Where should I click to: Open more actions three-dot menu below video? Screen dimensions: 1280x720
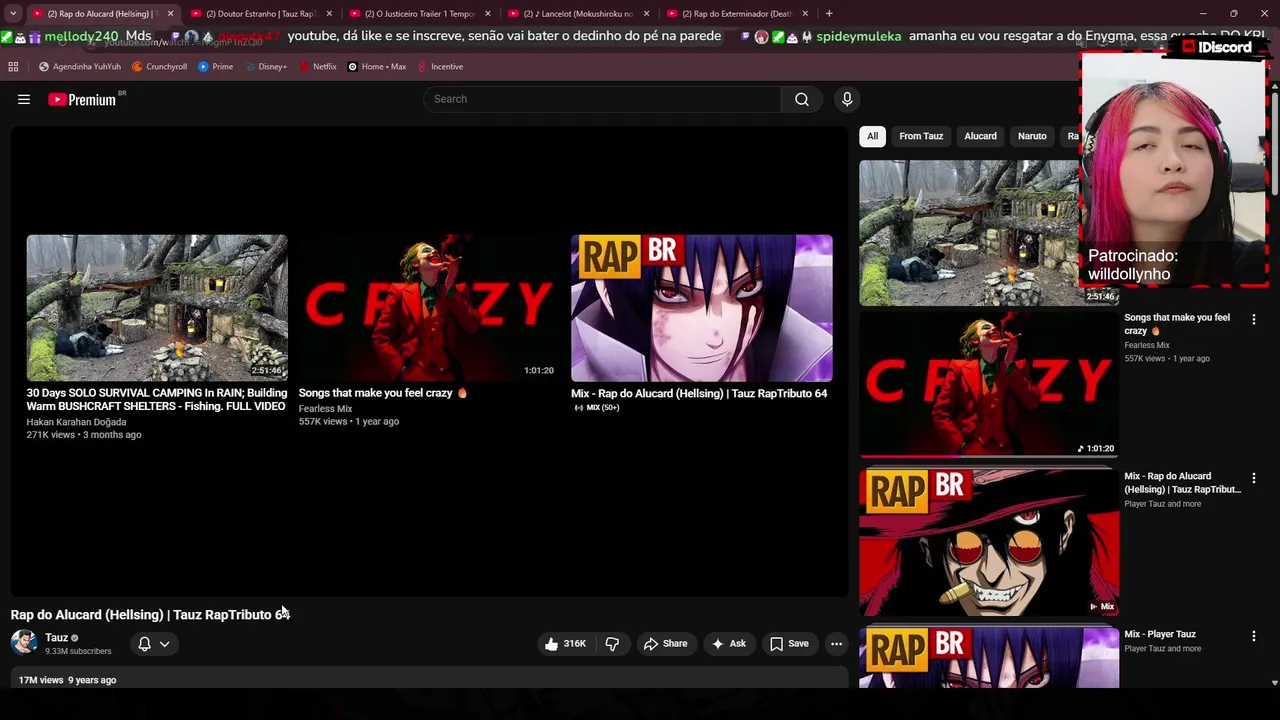[x=837, y=644]
